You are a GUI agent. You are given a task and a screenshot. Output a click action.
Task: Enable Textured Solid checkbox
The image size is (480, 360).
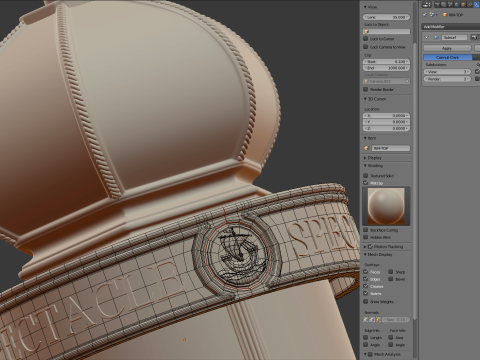pos(366,175)
